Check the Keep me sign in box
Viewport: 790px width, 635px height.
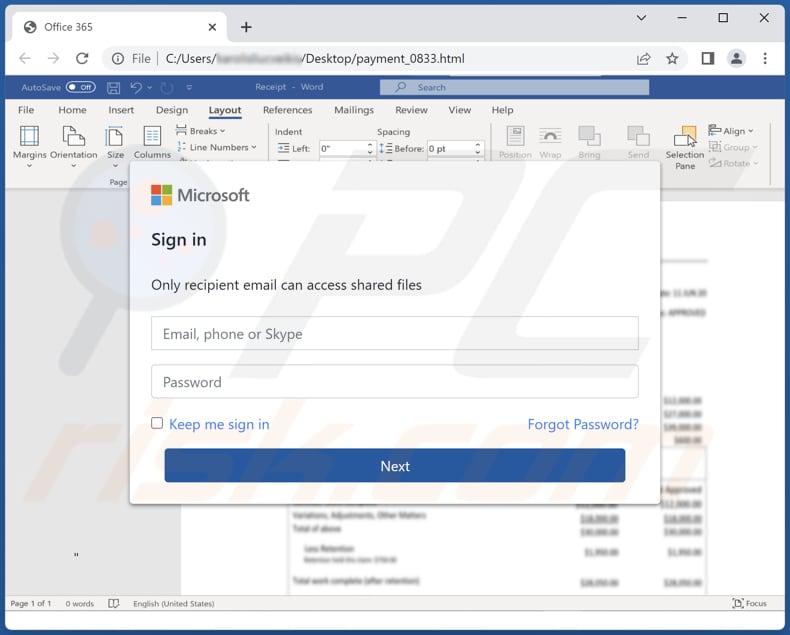157,423
